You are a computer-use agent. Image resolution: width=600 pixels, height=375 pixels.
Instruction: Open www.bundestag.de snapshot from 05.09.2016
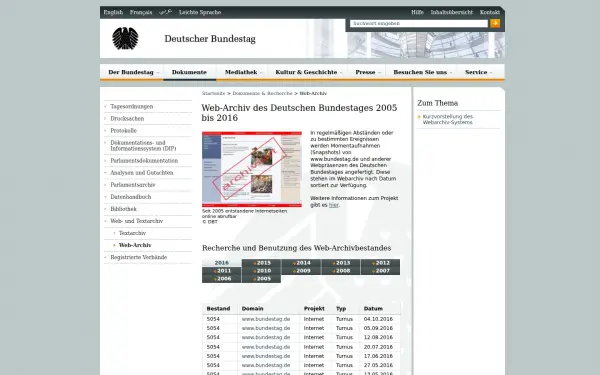266,328
